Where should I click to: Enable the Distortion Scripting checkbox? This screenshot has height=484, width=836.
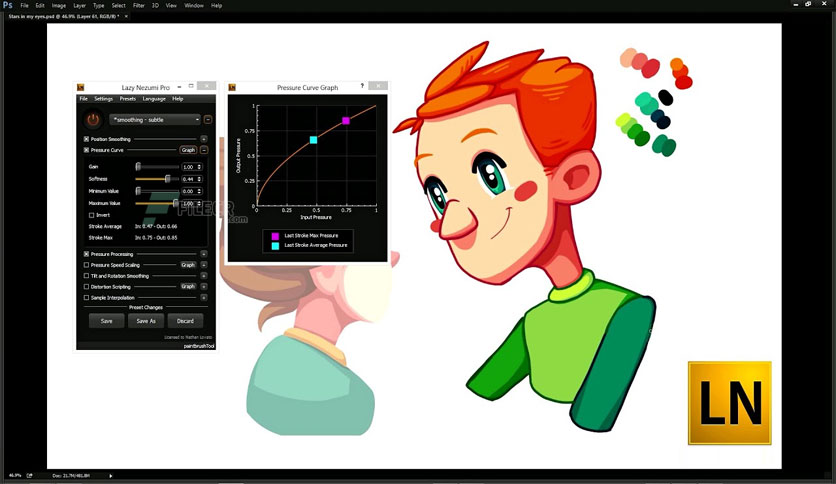point(86,287)
